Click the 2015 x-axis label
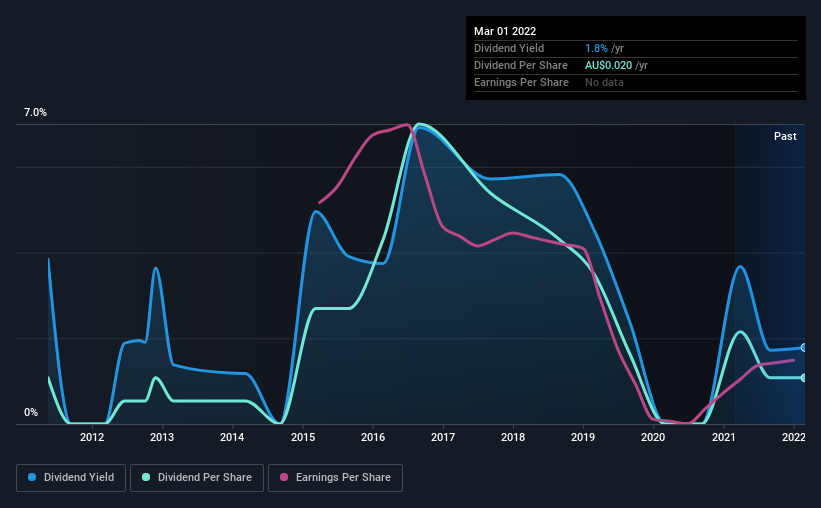The width and height of the screenshot is (821, 508). point(303,437)
